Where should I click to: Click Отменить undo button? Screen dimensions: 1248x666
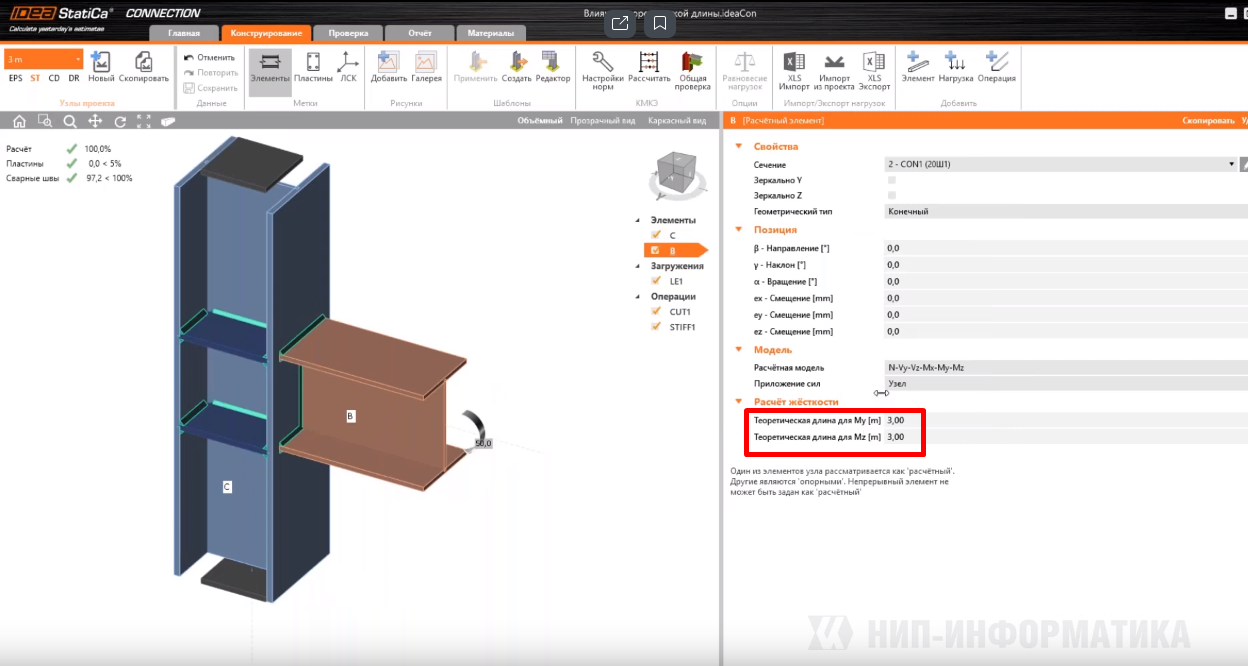209,58
